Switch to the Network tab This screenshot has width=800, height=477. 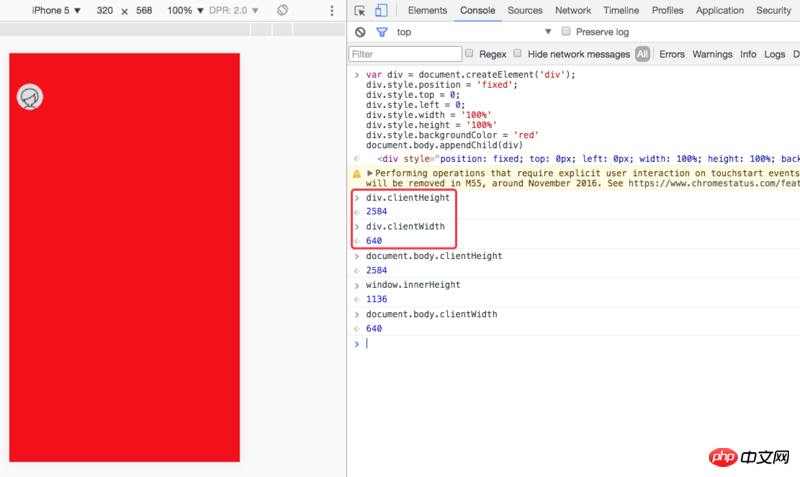573,10
